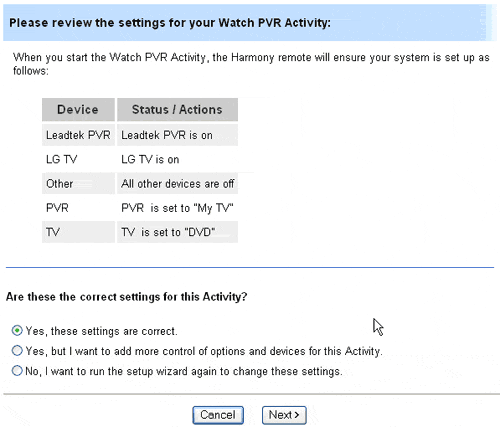Click the Device column header
This screenshot has height=427, width=500.
pos(78,110)
